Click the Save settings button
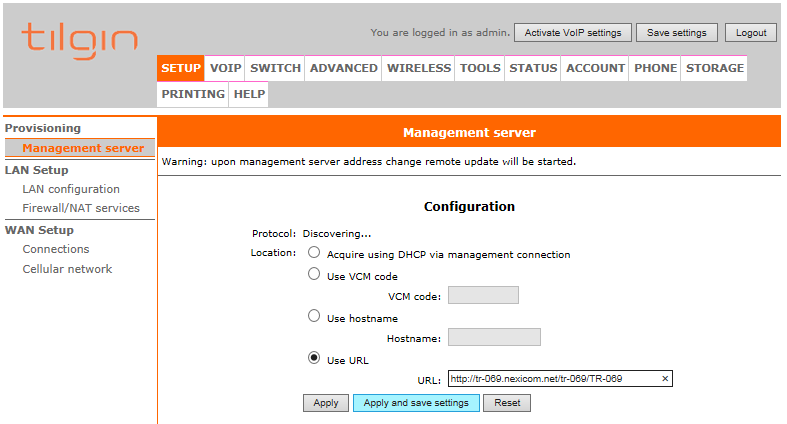 tap(677, 33)
